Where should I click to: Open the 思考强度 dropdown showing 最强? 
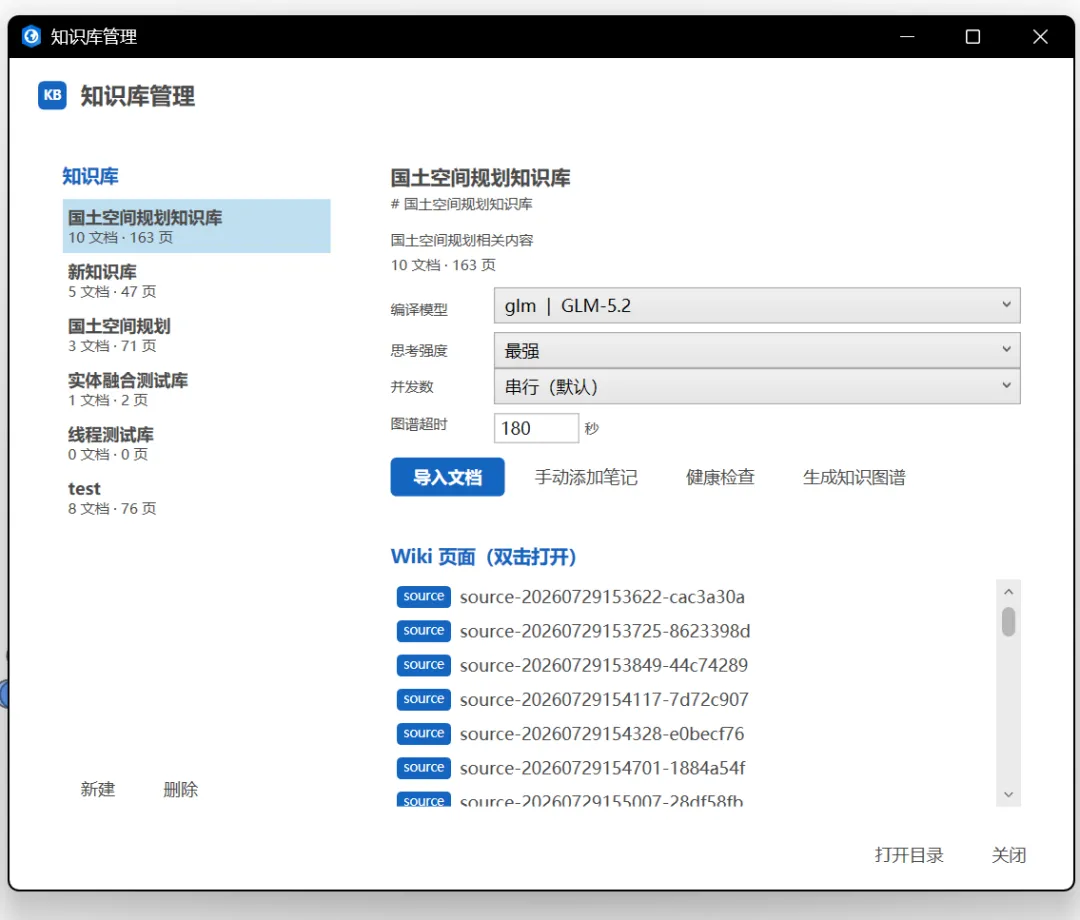tap(757, 351)
